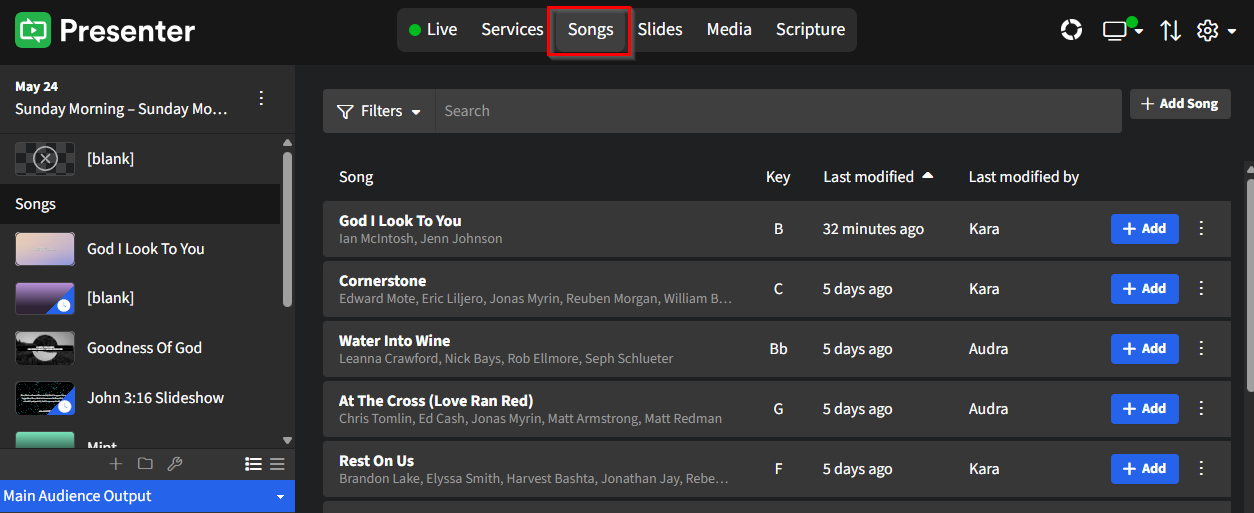Select the Songs tab
The width and height of the screenshot is (1254, 513).
pos(590,30)
